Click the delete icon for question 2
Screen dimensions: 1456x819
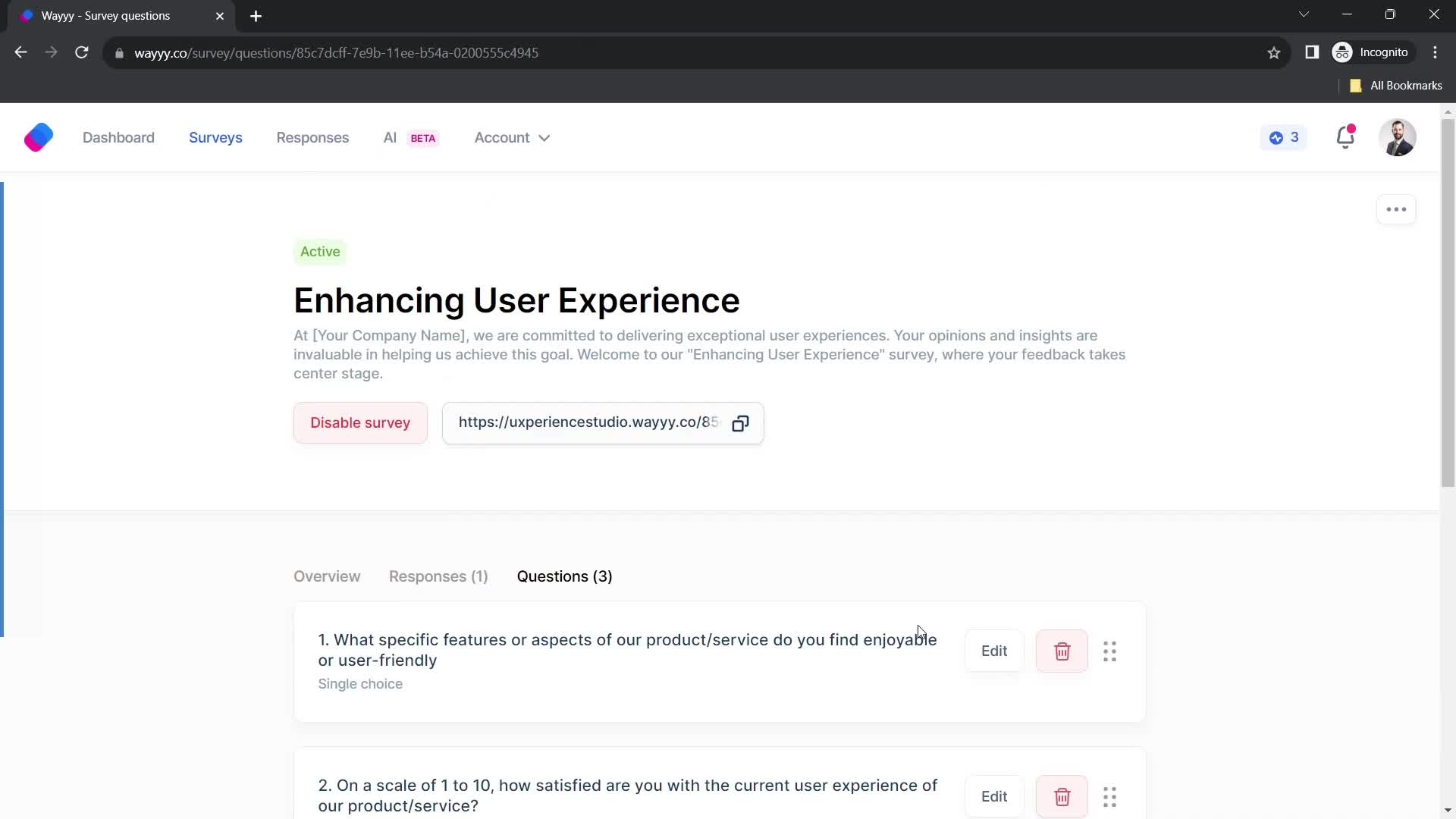[x=1063, y=797]
